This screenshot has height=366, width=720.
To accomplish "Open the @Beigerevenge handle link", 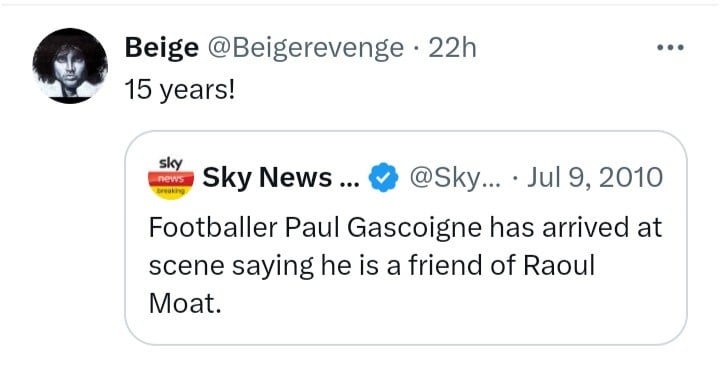I will point(305,47).
